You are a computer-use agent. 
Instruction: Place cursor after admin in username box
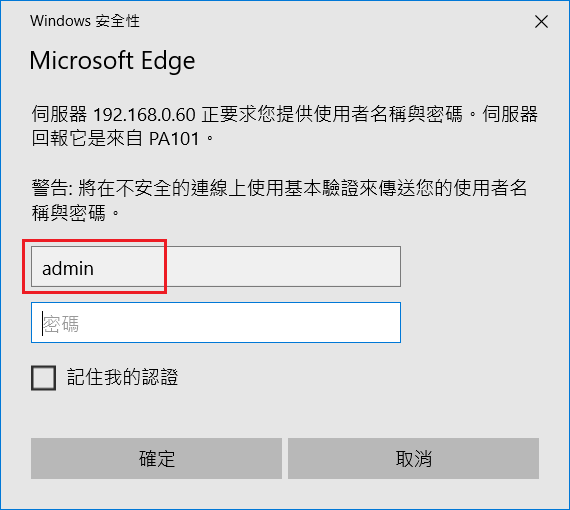(95, 268)
